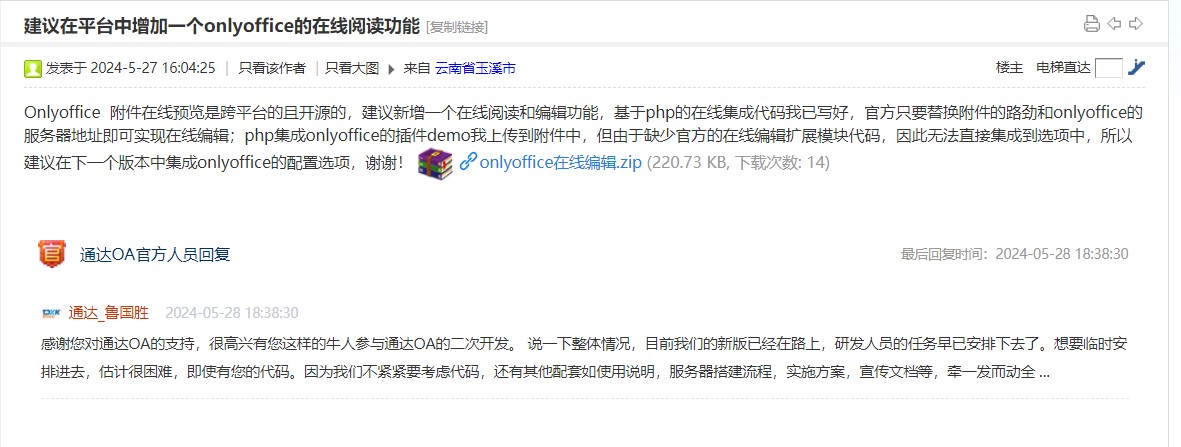Image resolution: width=1181 pixels, height=447 pixels.
Task: Click the 电梯直达 floor number input box
Action: (x=1109, y=68)
